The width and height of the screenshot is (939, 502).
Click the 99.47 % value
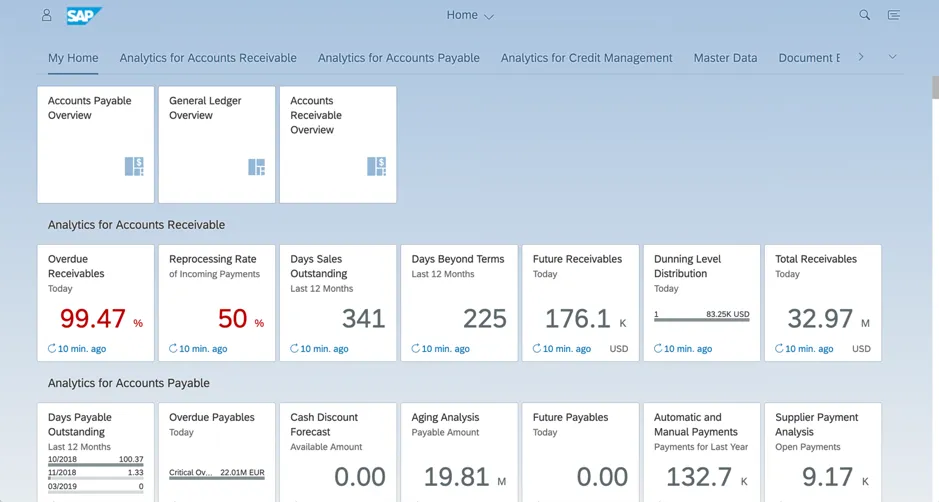(x=101, y=319)
